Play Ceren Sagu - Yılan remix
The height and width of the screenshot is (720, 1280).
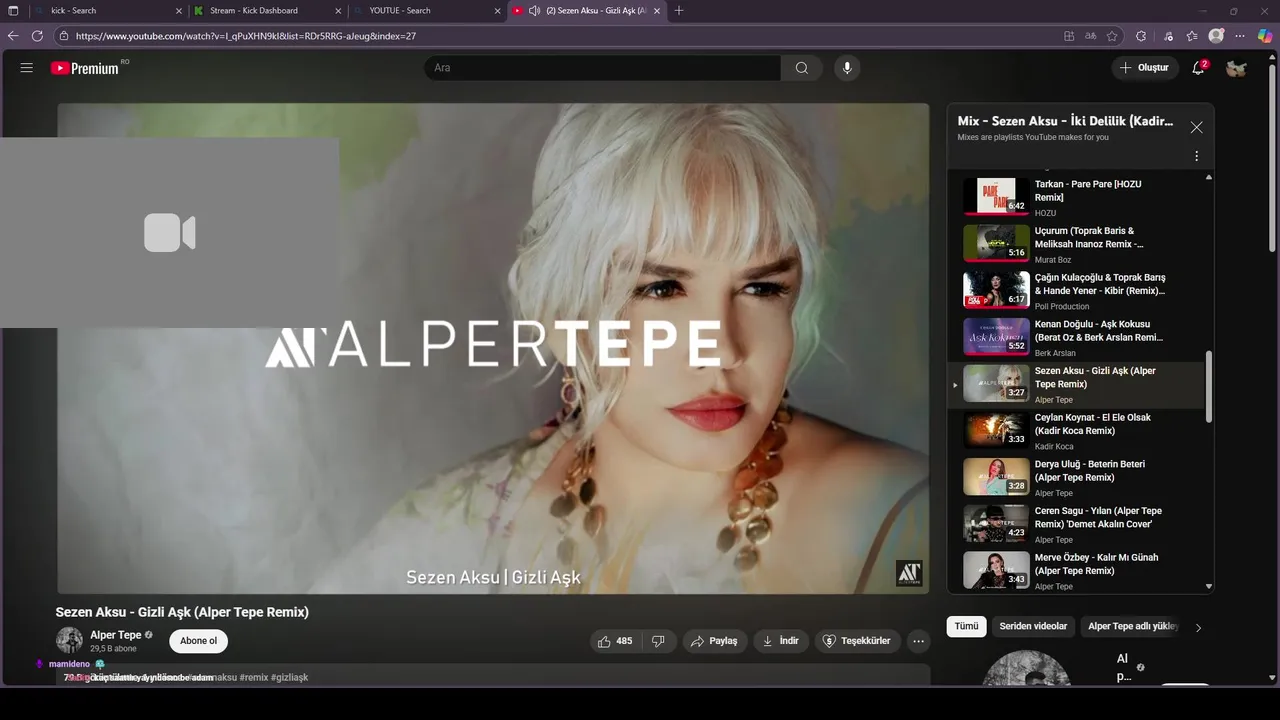click(x=1077, y=524)
